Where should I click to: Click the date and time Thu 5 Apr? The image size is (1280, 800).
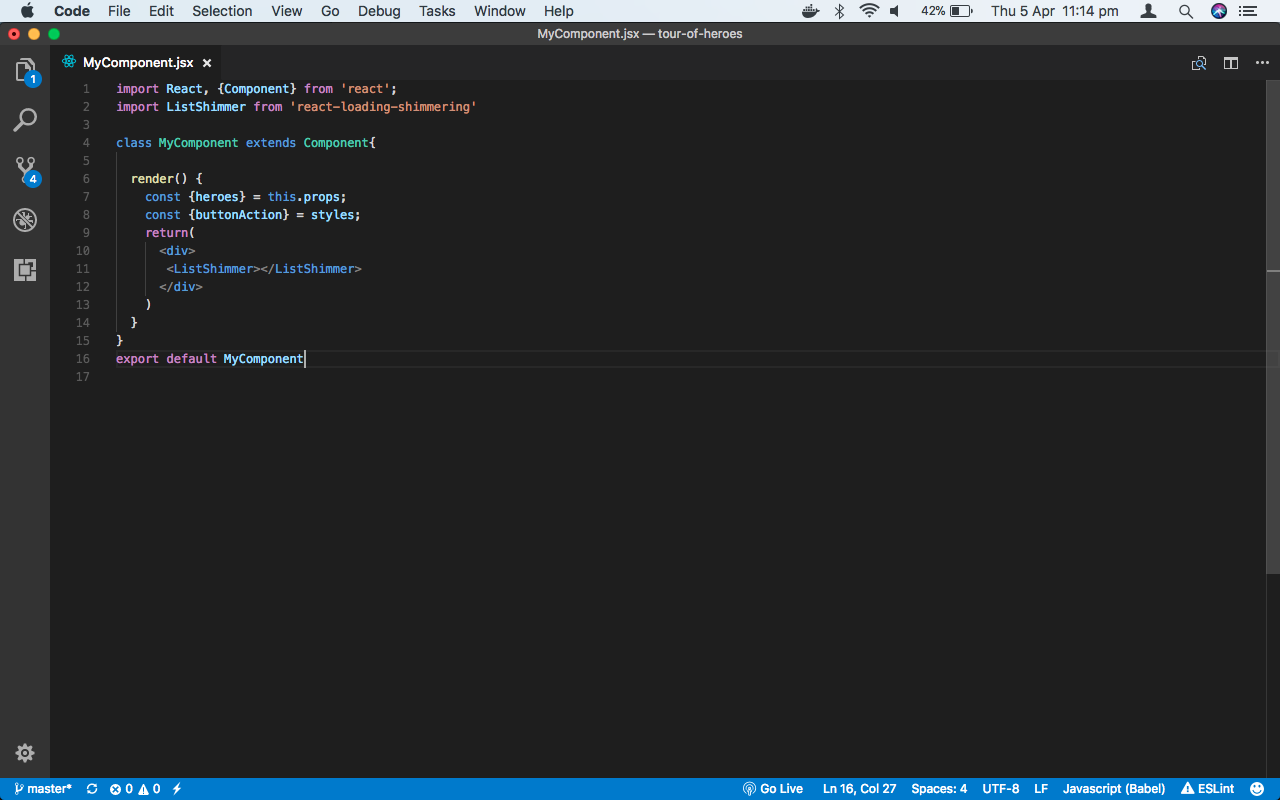(1055, 11)
